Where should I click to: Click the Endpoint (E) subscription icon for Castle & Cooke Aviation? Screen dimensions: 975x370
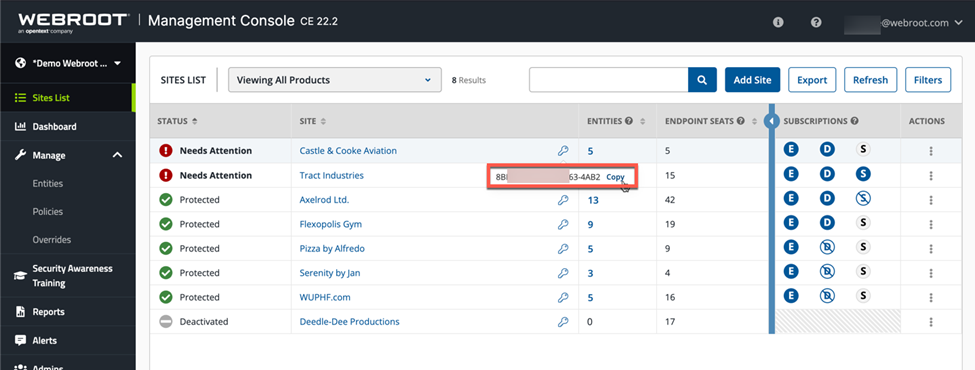[x=791, y=150]
